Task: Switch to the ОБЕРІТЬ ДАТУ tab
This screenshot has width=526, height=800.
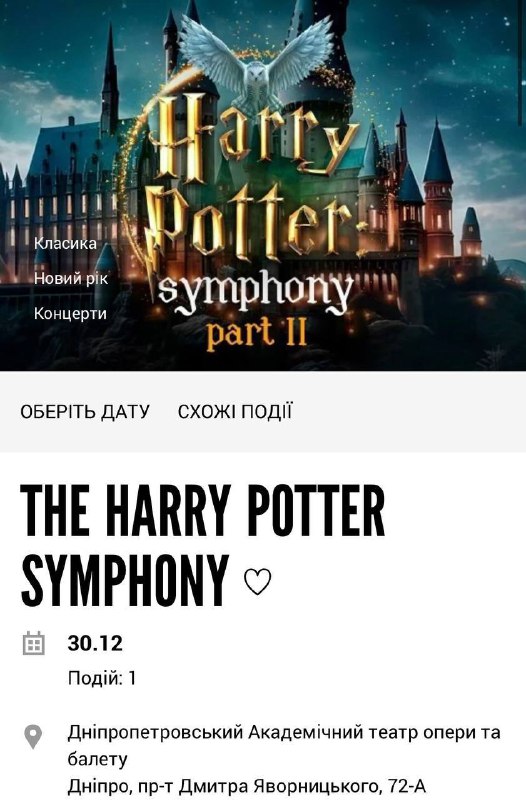Action: coord(85,411)
